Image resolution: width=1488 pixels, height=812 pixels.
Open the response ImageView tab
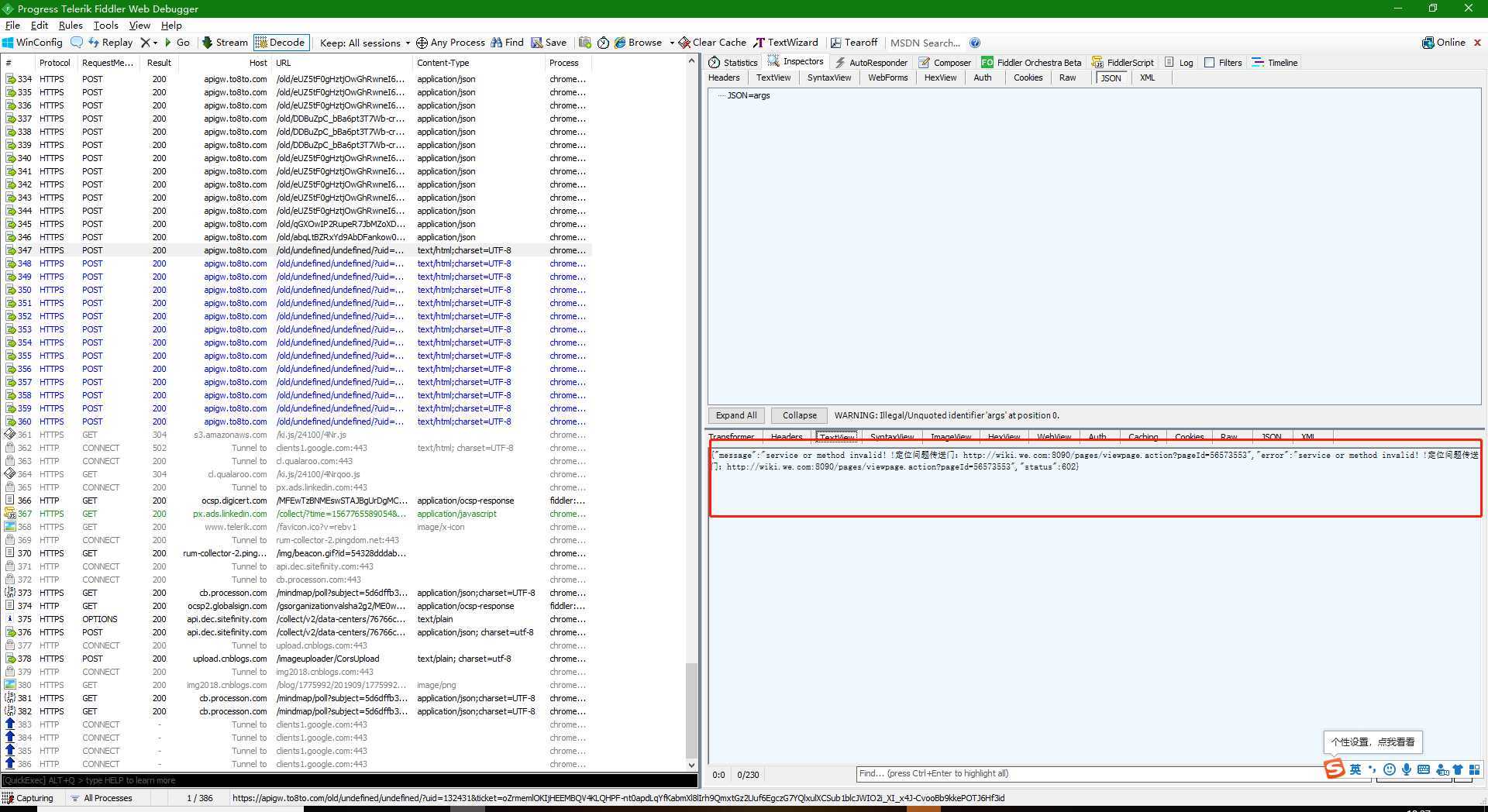[x=951, y=437]
